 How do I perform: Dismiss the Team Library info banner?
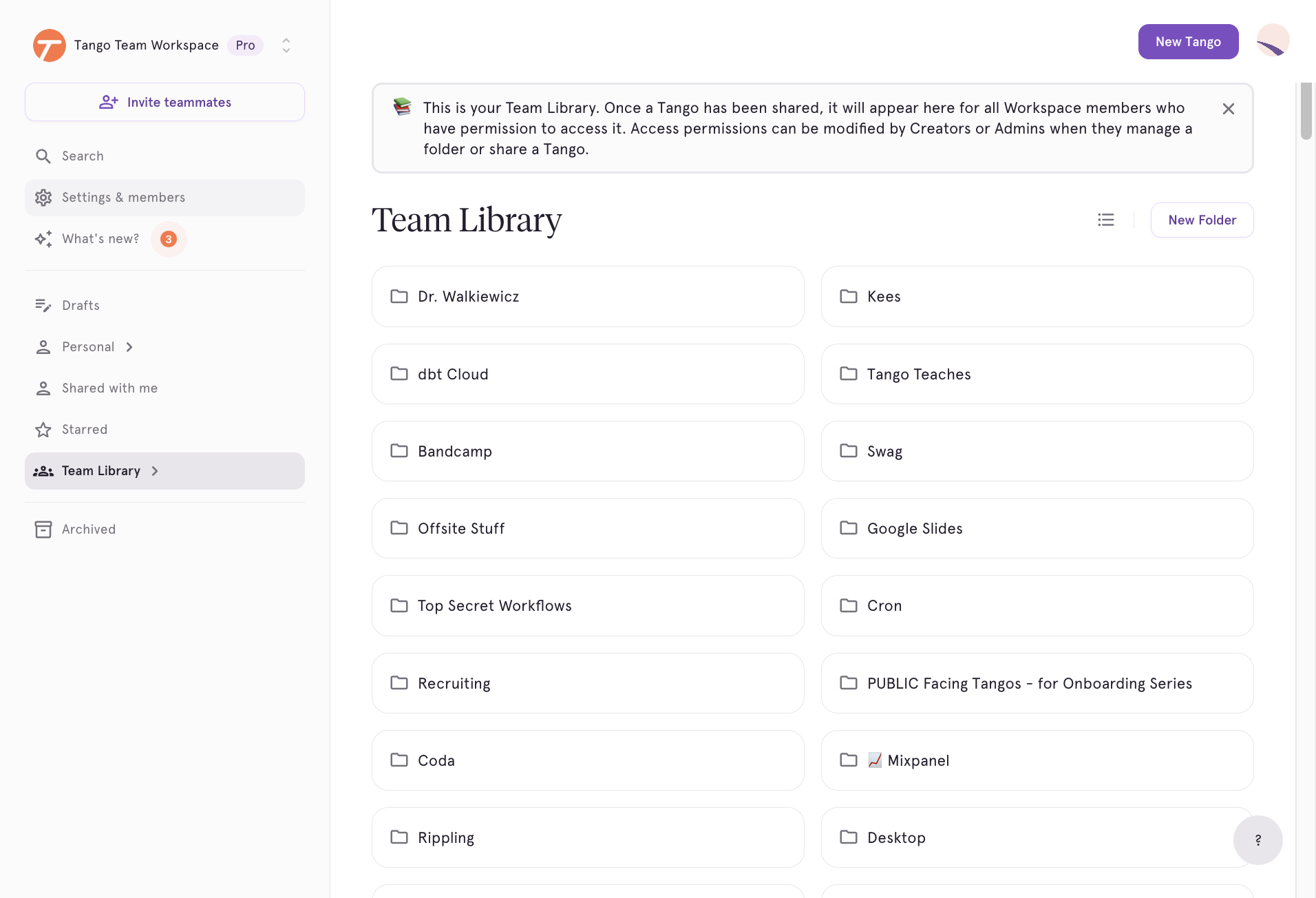[1228, 109]
